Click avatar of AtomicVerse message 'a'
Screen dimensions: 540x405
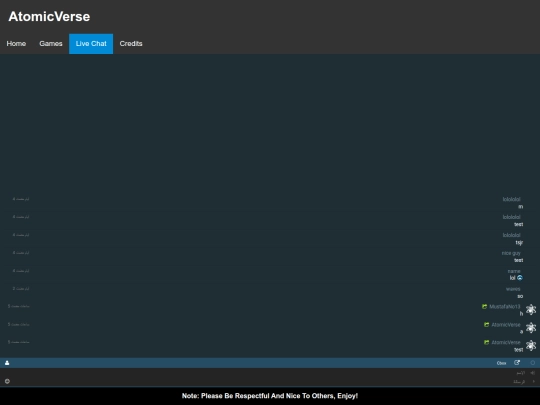click(x=531, y=328)
